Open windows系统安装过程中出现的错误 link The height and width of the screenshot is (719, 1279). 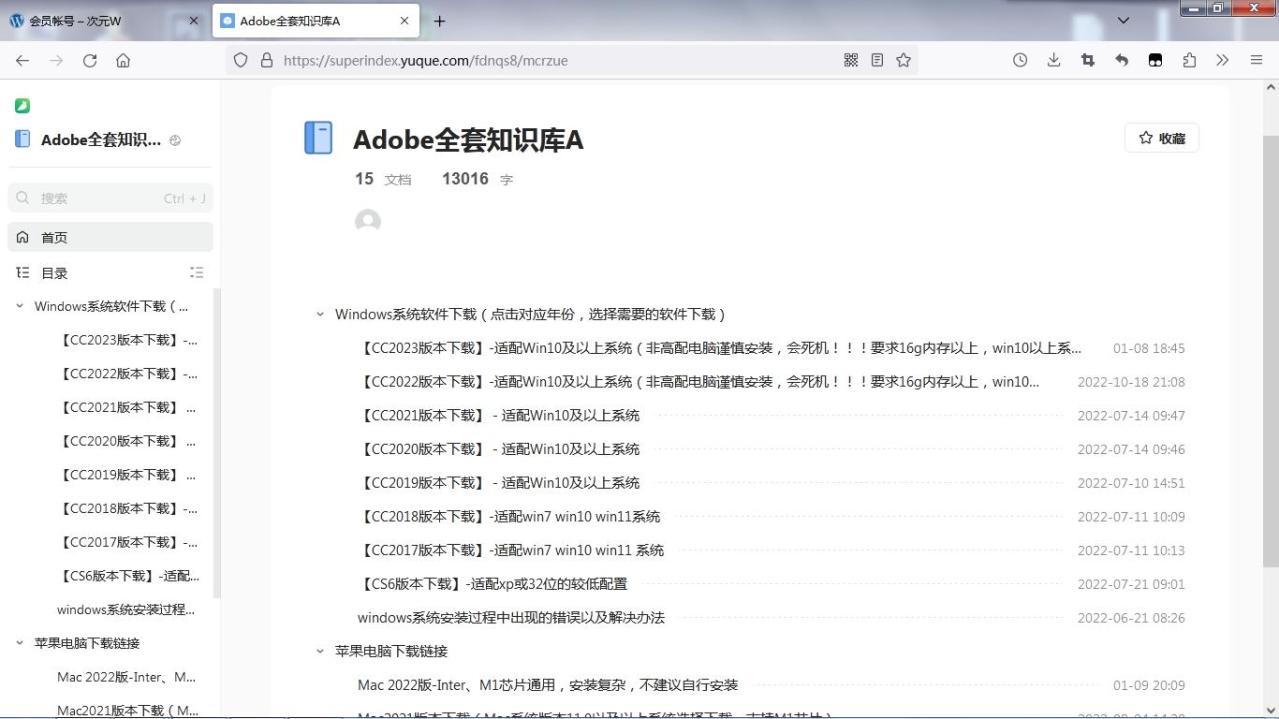[511, 618]
